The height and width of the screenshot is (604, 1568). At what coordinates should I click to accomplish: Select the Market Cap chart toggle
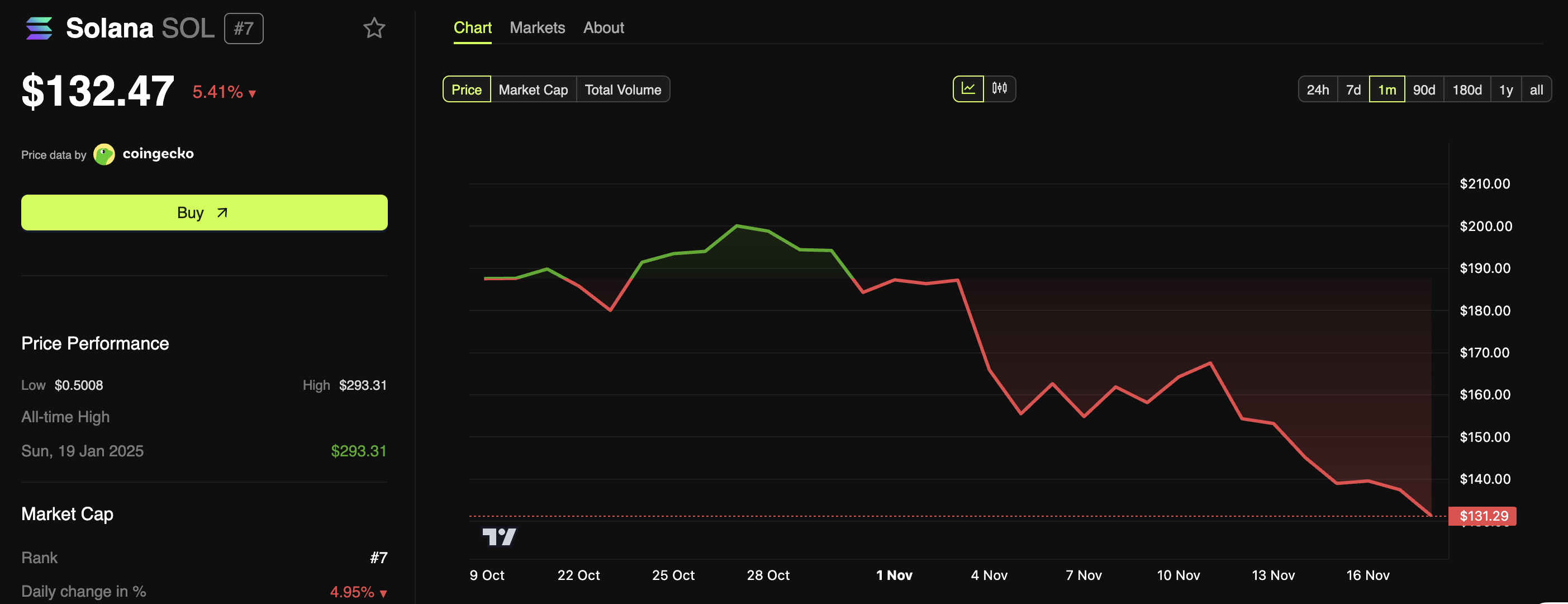[x=533, y=89]
